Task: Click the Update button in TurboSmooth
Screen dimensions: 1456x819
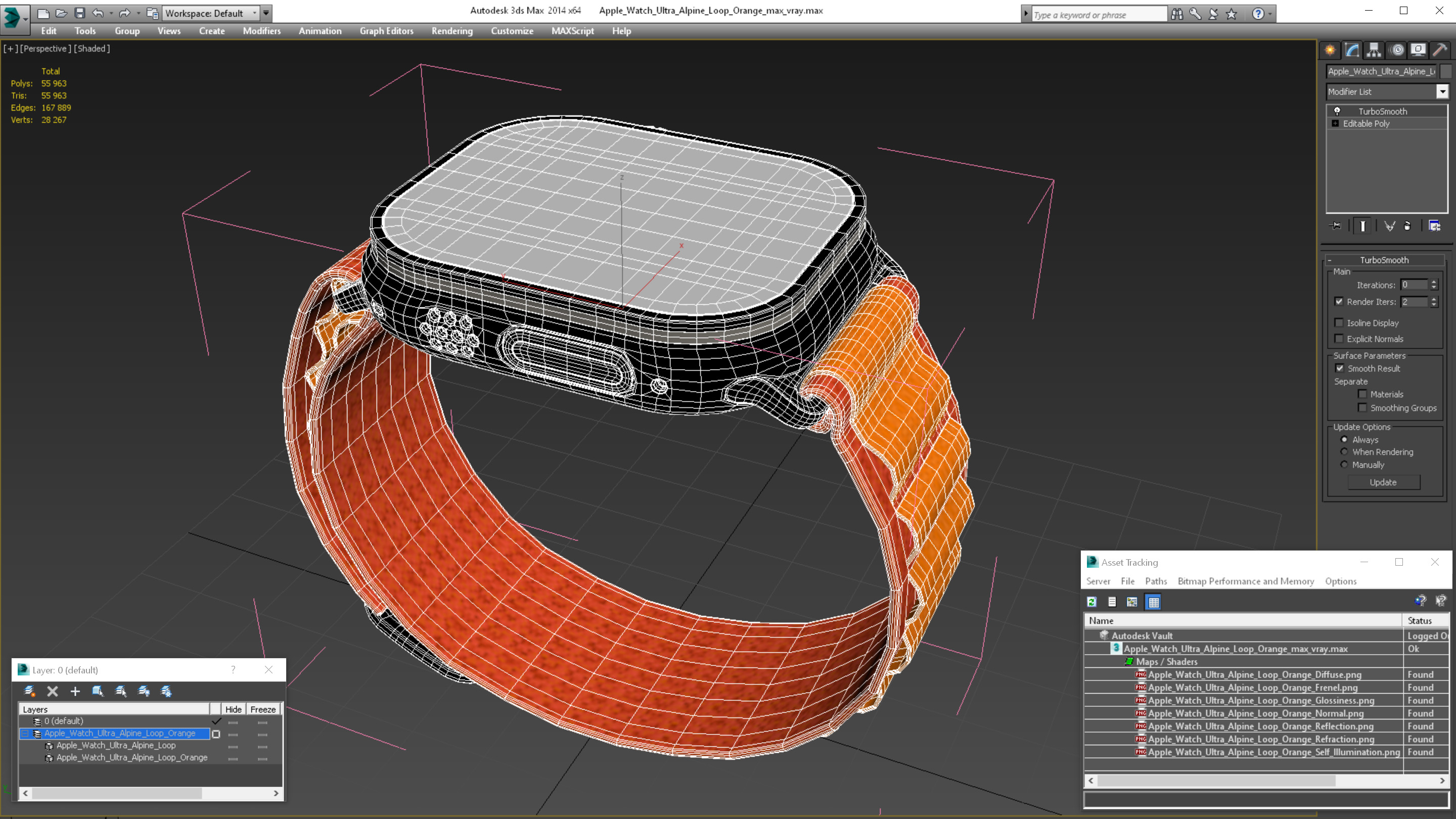Action: click(x=1384, y=482)
